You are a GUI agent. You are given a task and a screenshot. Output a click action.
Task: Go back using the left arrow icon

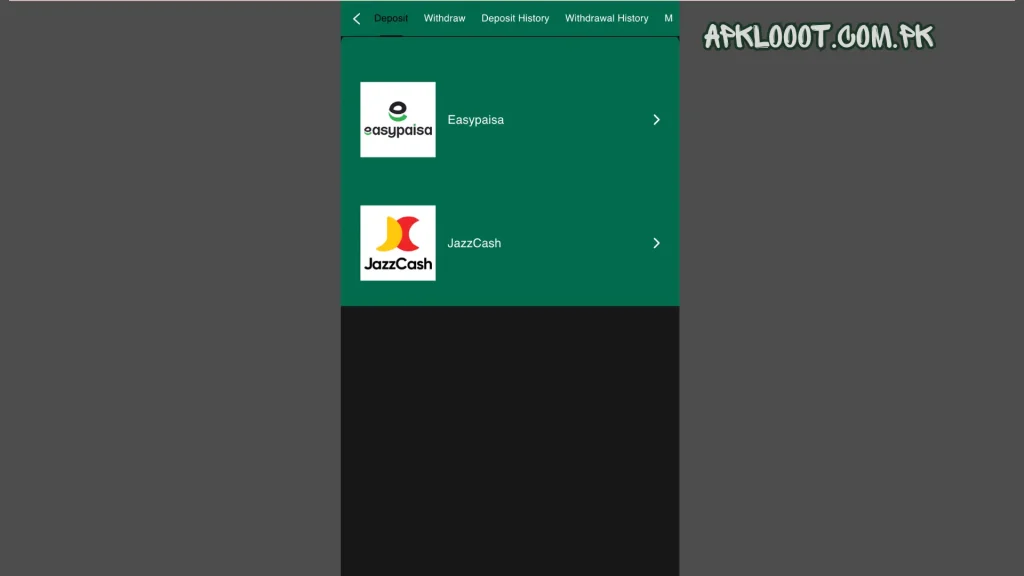pos(357,19)
